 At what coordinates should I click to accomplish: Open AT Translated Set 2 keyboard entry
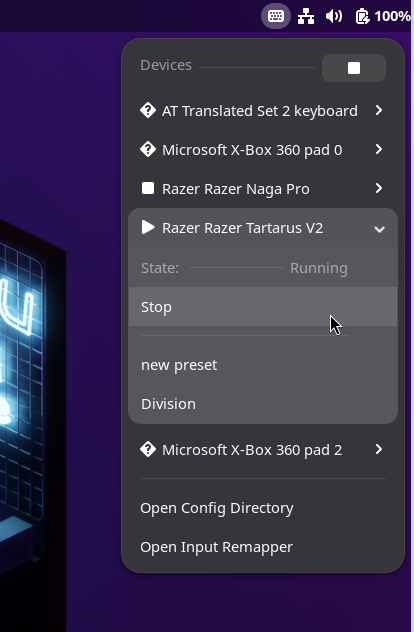coord(263,110)
